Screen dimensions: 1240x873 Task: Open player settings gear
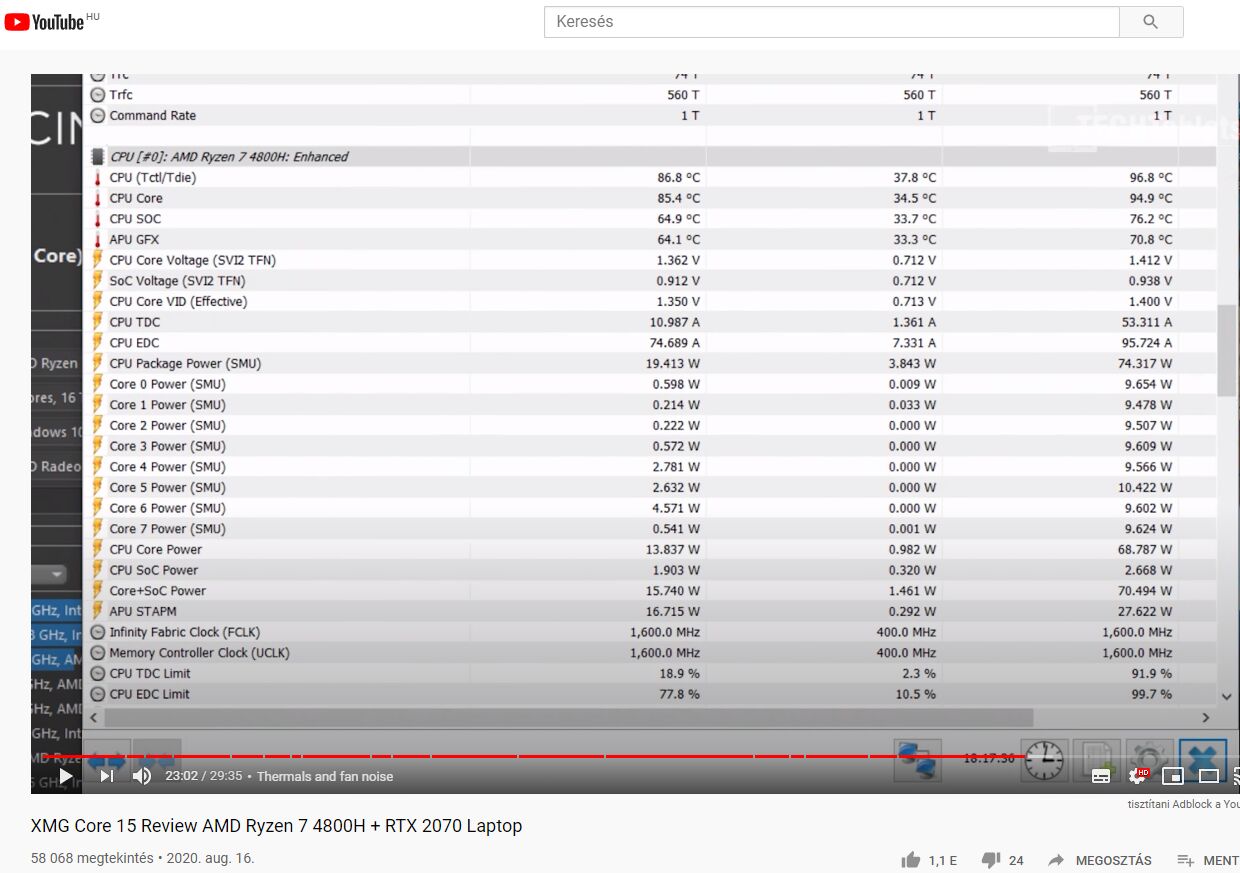pyautogui.click(x=1137, y=776)
